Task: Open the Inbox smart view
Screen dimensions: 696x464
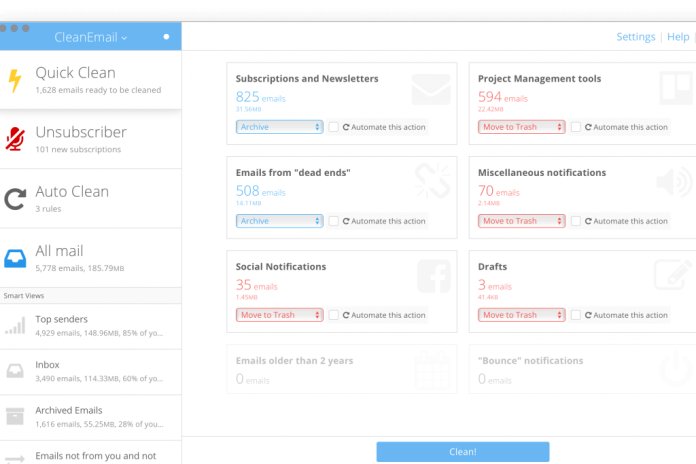Action: 91,372
